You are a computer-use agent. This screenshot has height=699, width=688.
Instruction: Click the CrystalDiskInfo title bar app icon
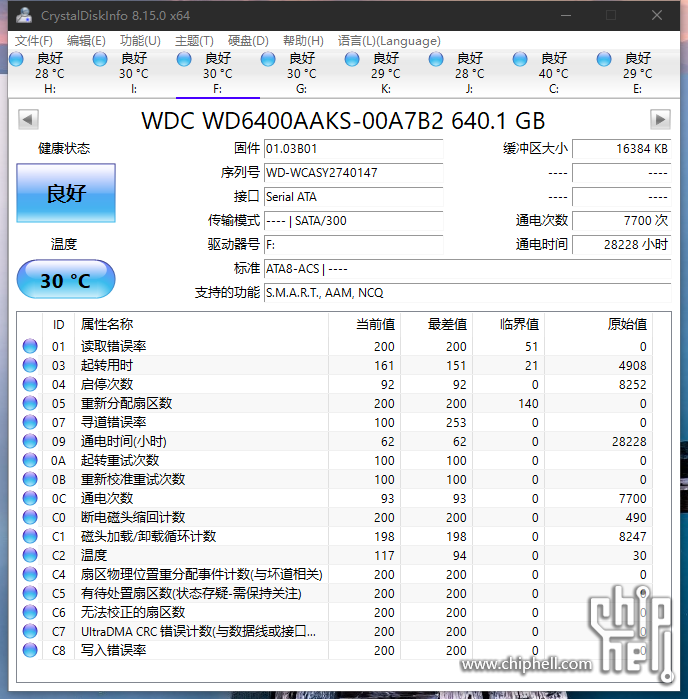point(24,16)
